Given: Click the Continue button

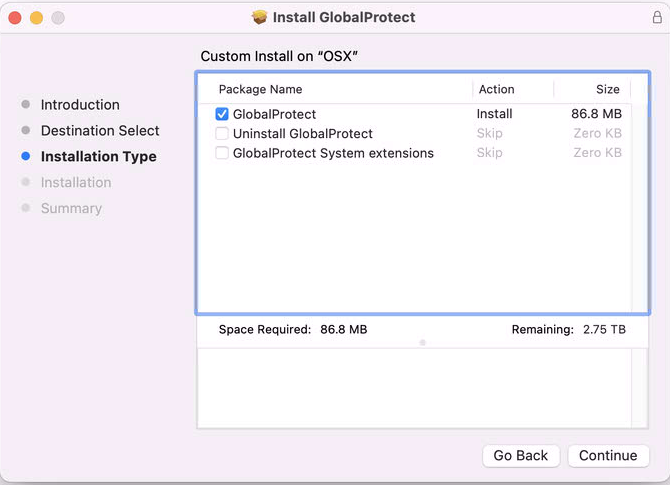Looking at the screenshot, I should 608,456.
